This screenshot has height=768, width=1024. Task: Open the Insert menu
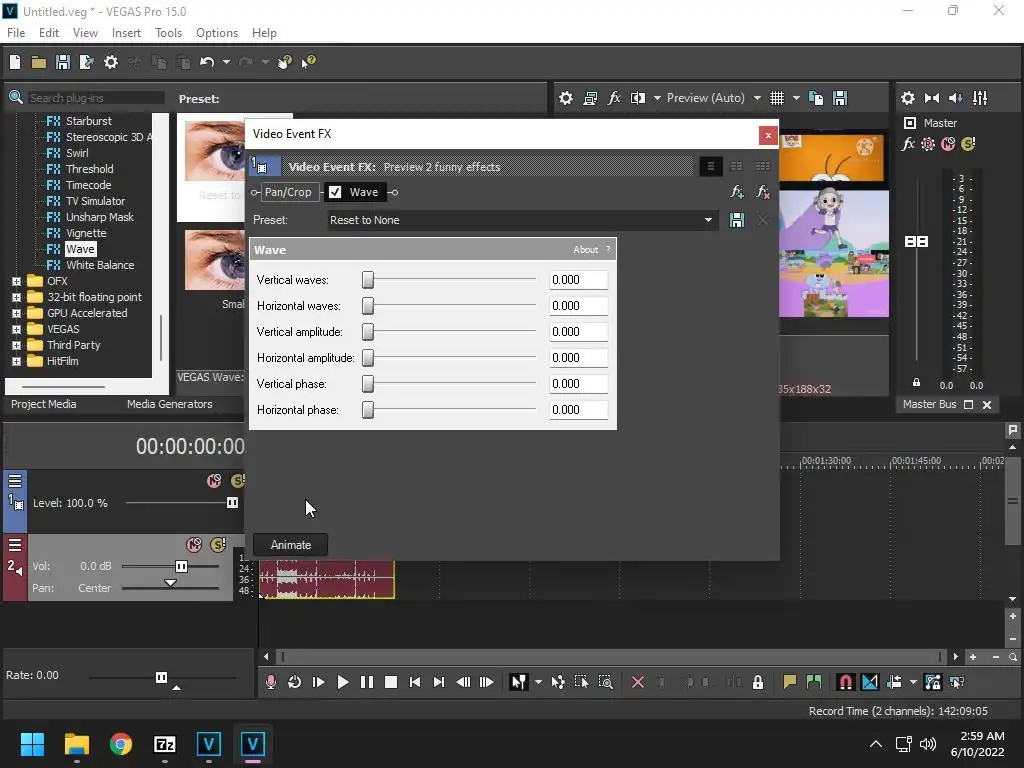(x=126, y=33)
